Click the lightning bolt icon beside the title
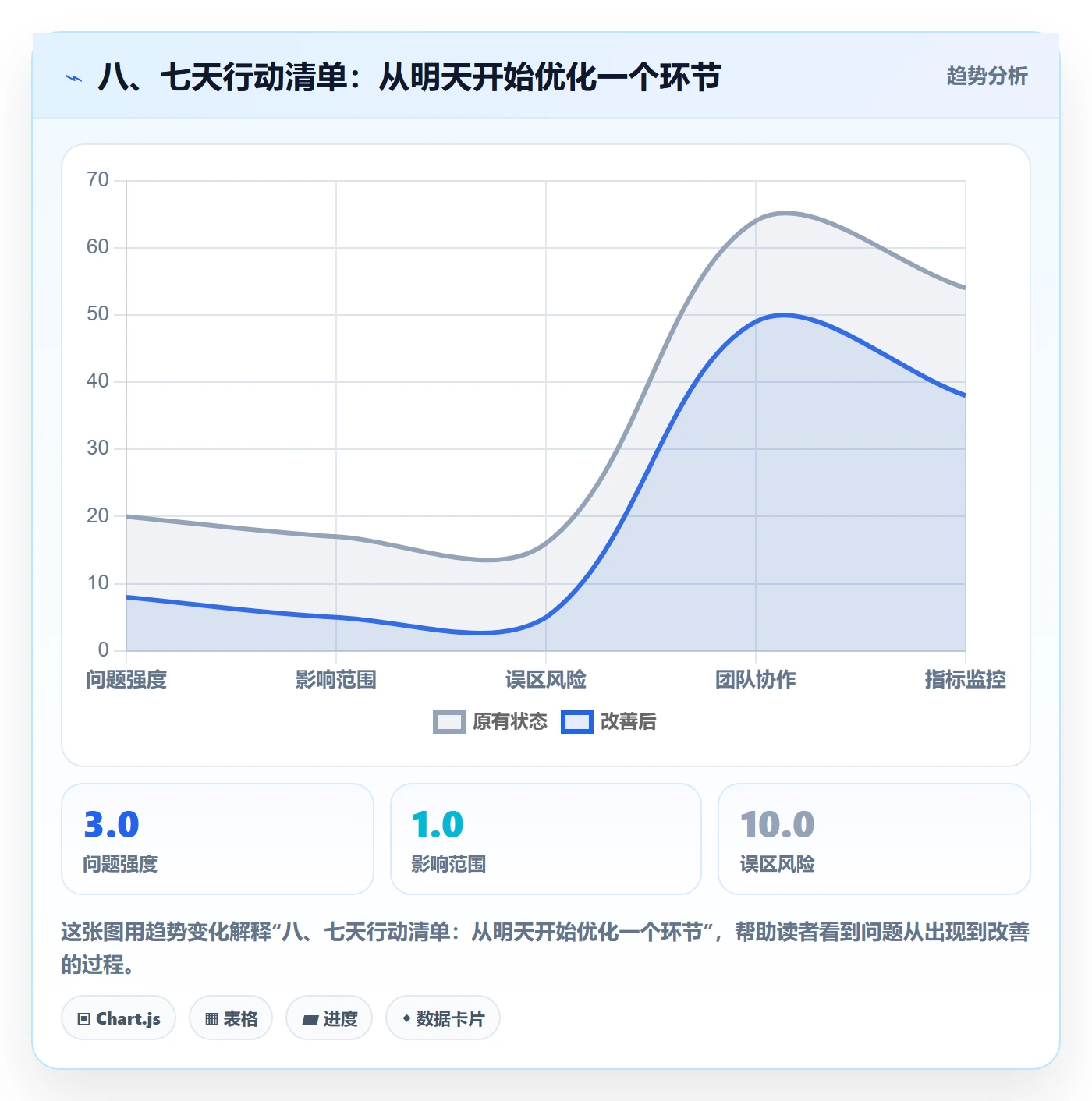 click(74, 78)
